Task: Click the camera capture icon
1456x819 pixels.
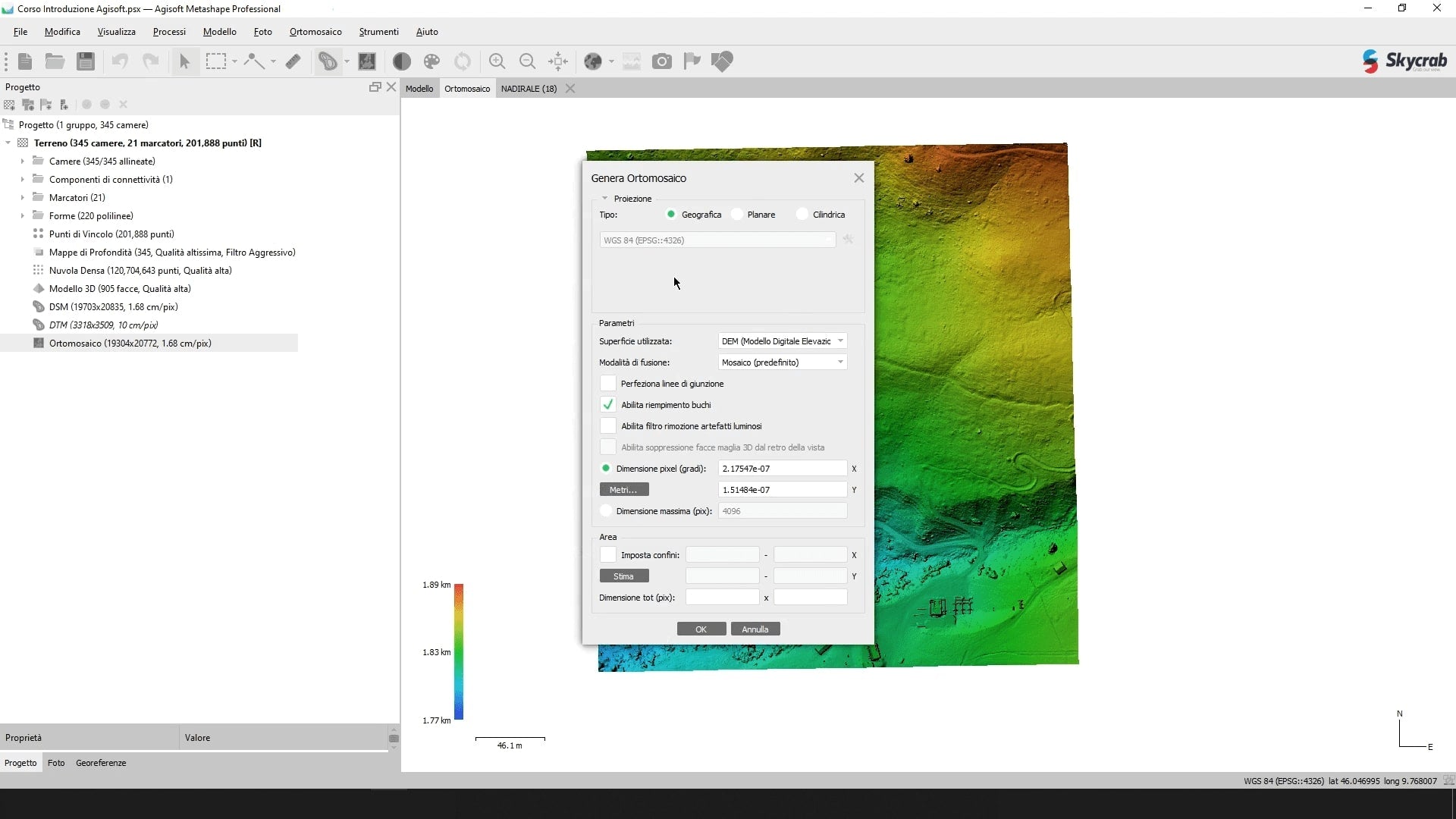Action: [x=662, y=61]
